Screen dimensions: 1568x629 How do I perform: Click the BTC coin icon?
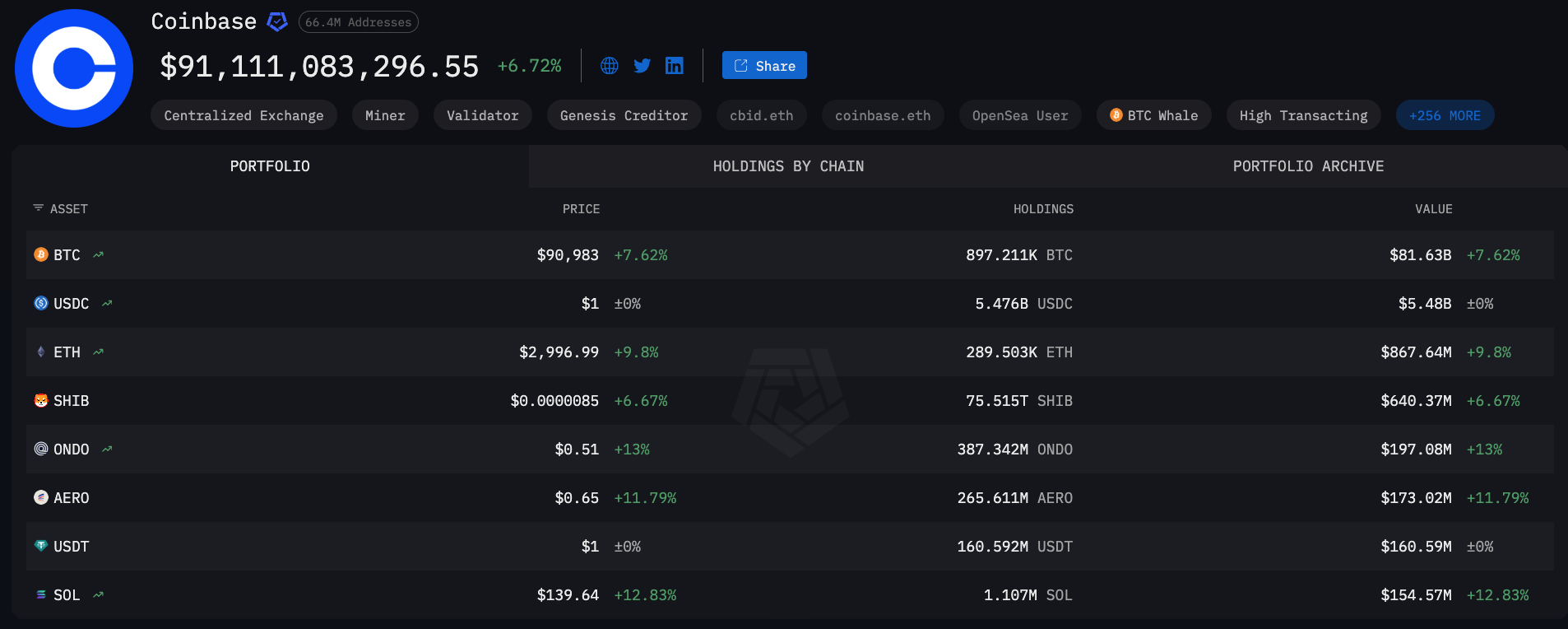click(x=41, y=254)
